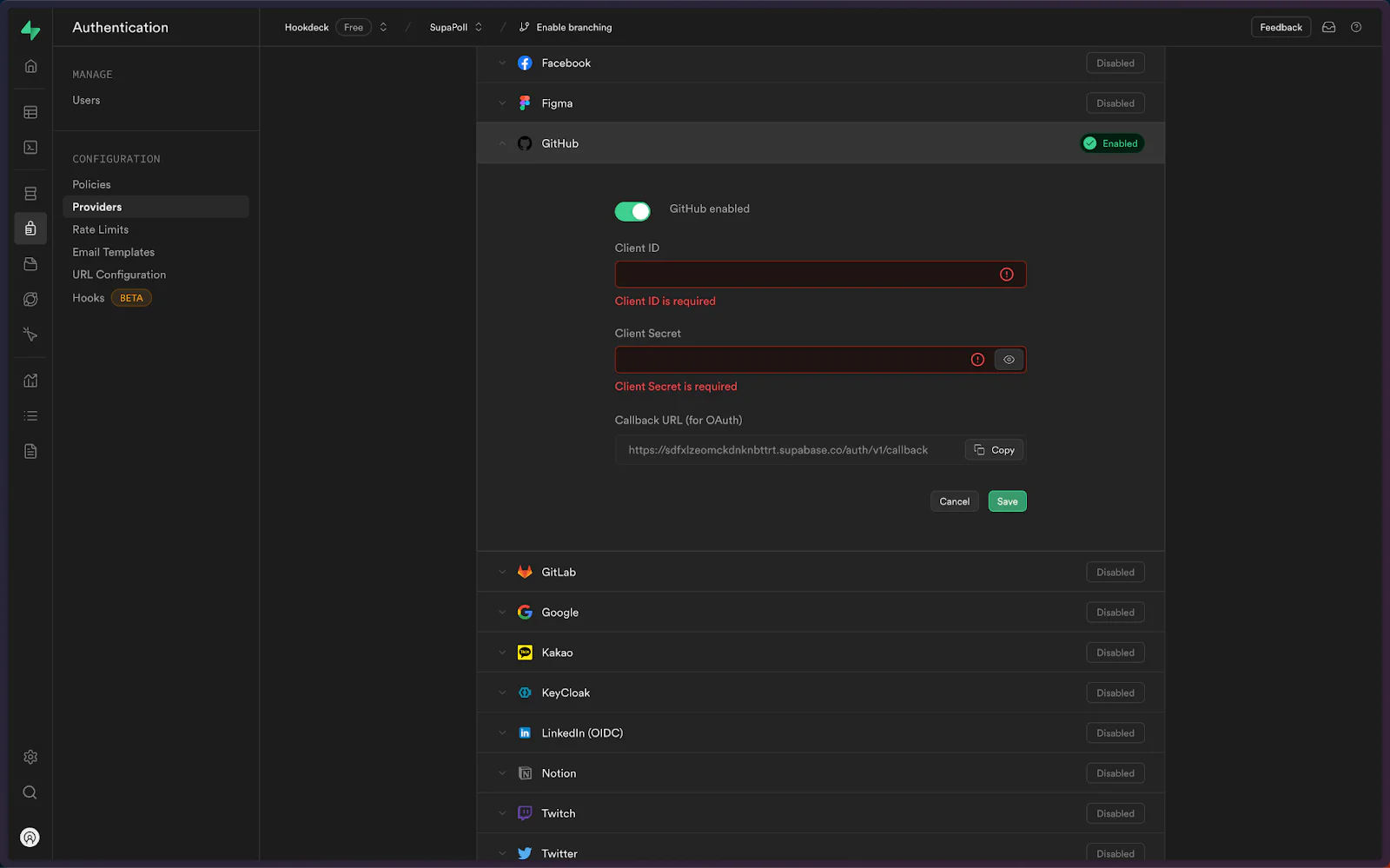Click the Supabase logo icon

click(x=30, y=30)
